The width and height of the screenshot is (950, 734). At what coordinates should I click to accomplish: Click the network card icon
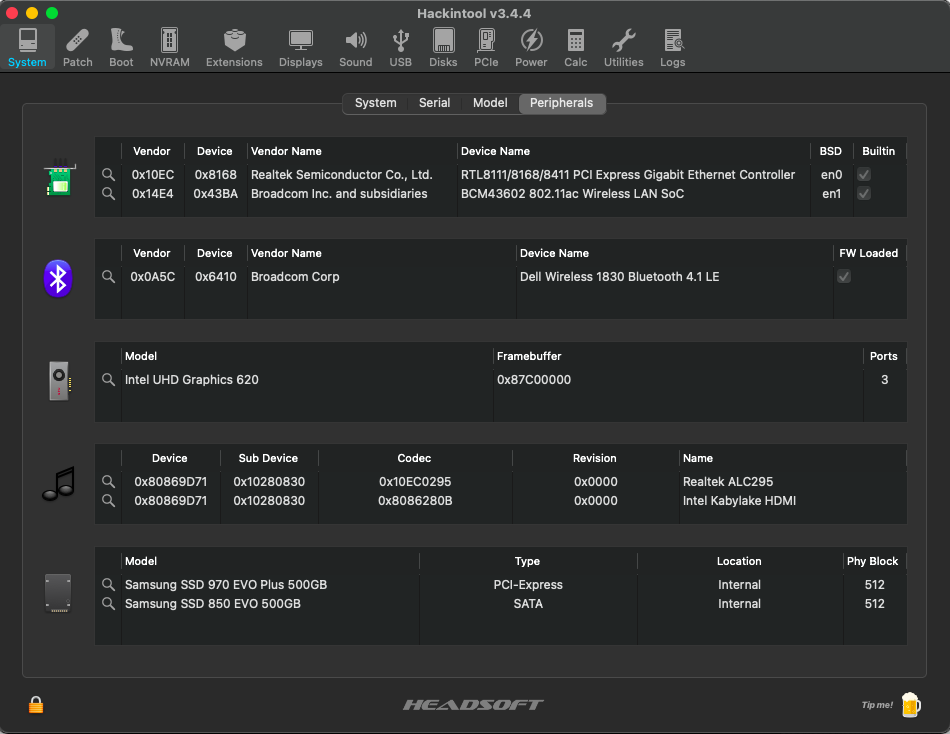click(59, 178)
